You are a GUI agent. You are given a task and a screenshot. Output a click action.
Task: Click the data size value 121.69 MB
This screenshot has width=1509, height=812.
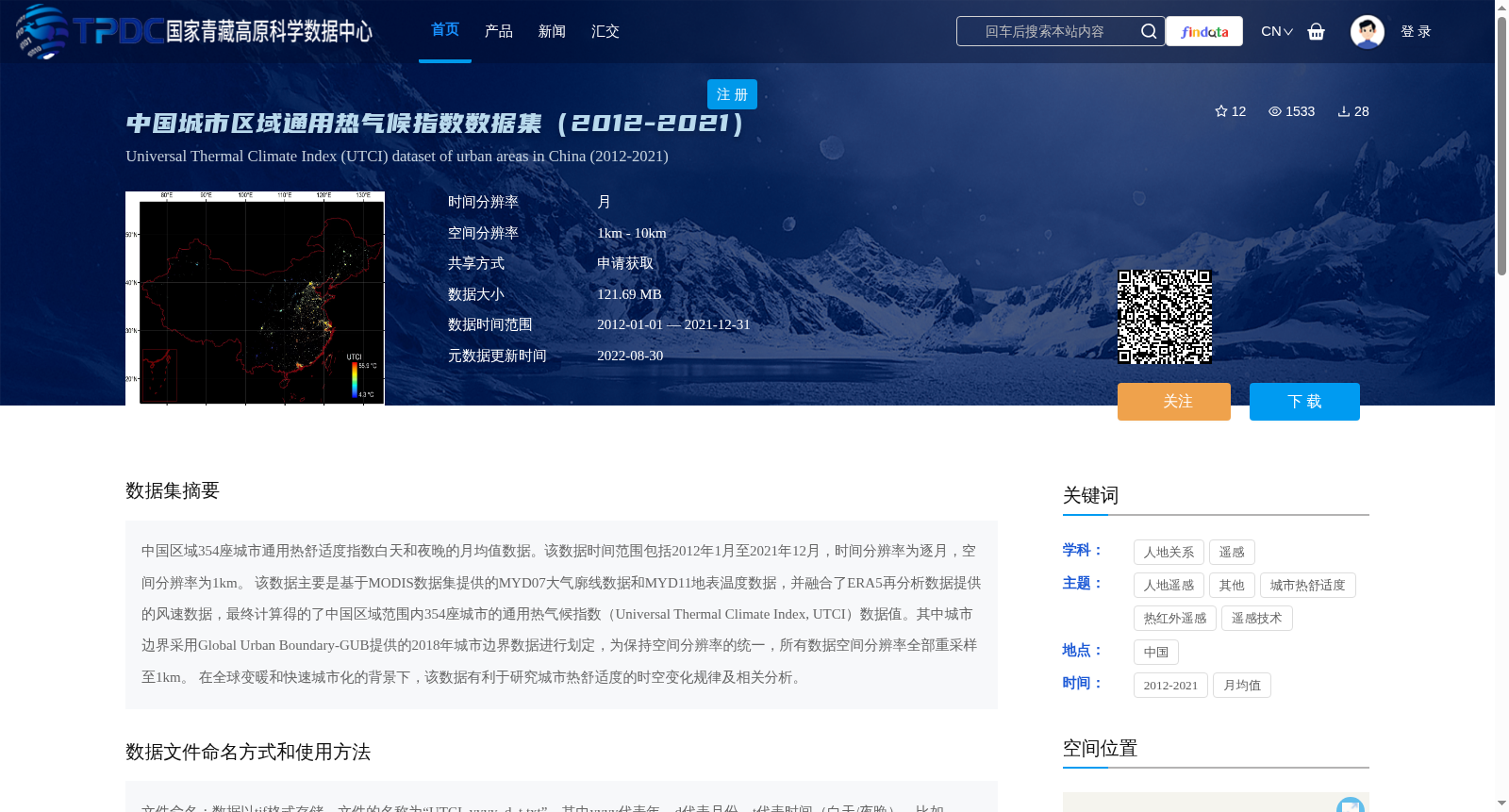click(x=629, y=294)
